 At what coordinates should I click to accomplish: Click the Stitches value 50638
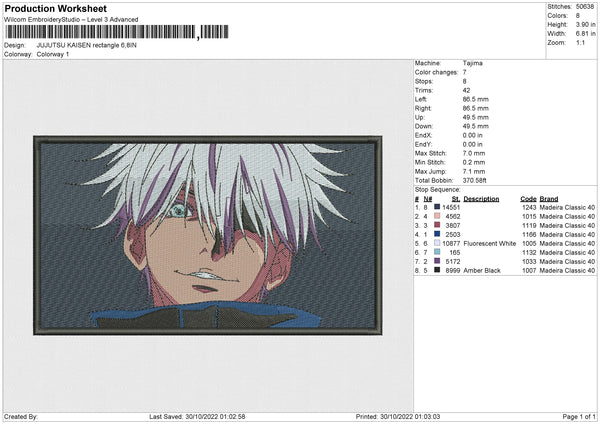585,7
